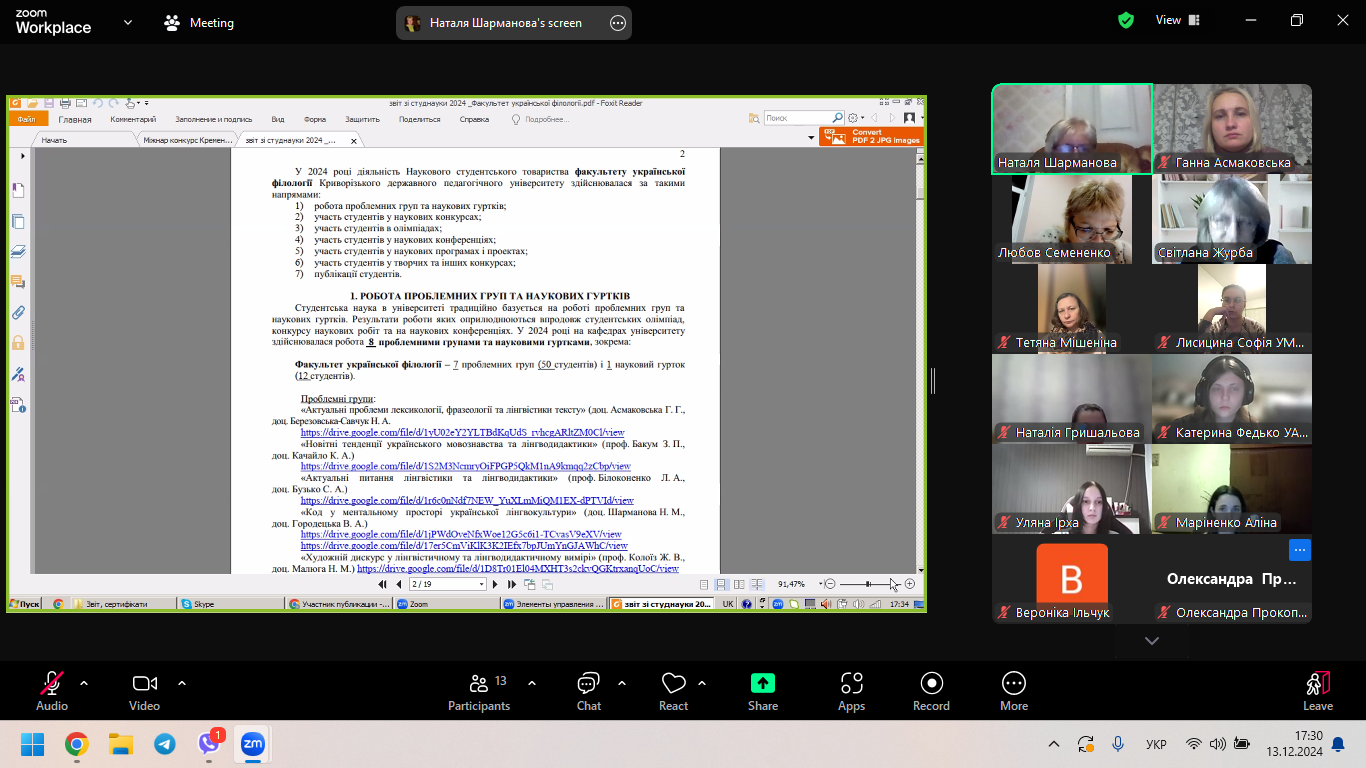Screen dimensions: 1366x768
Task: Go to the last page of the PDF
Action: pos(512,584)
